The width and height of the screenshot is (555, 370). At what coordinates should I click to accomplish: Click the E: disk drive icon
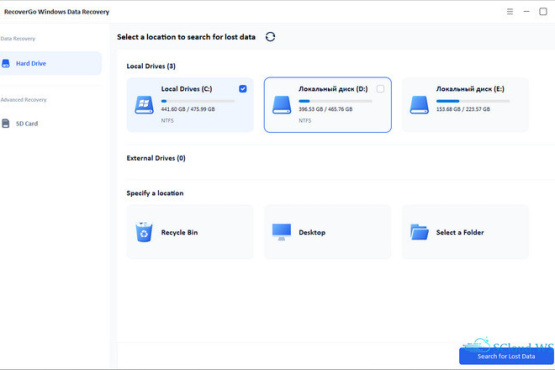(x=419, y=105)
